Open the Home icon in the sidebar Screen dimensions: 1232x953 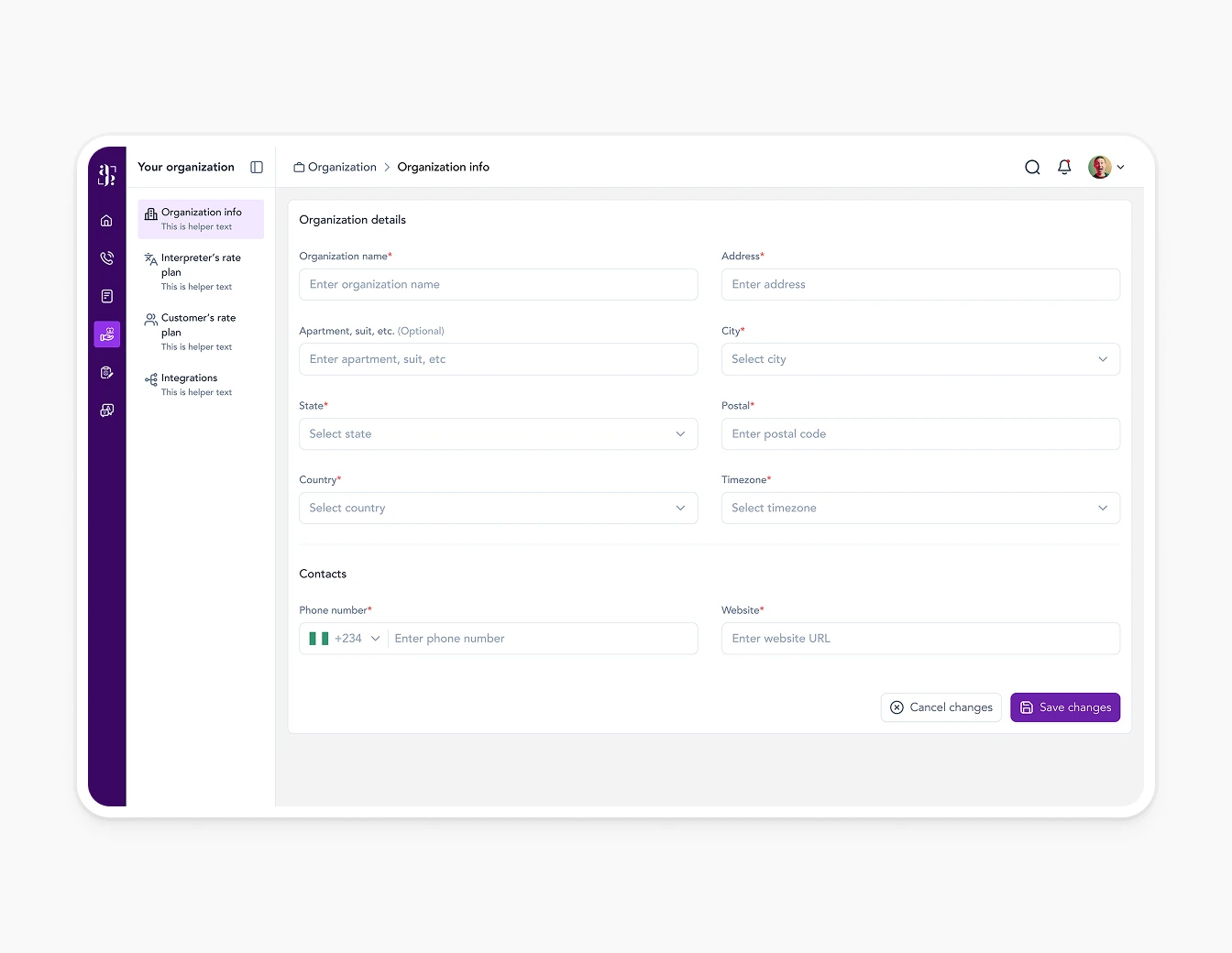106,220
